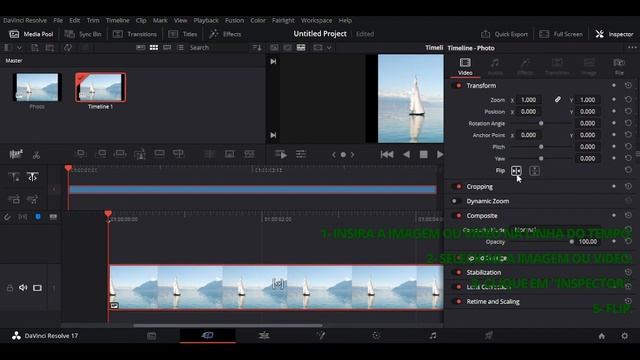
Task: Toggle the Transform section enable dot
Action: tap(458, 86)
